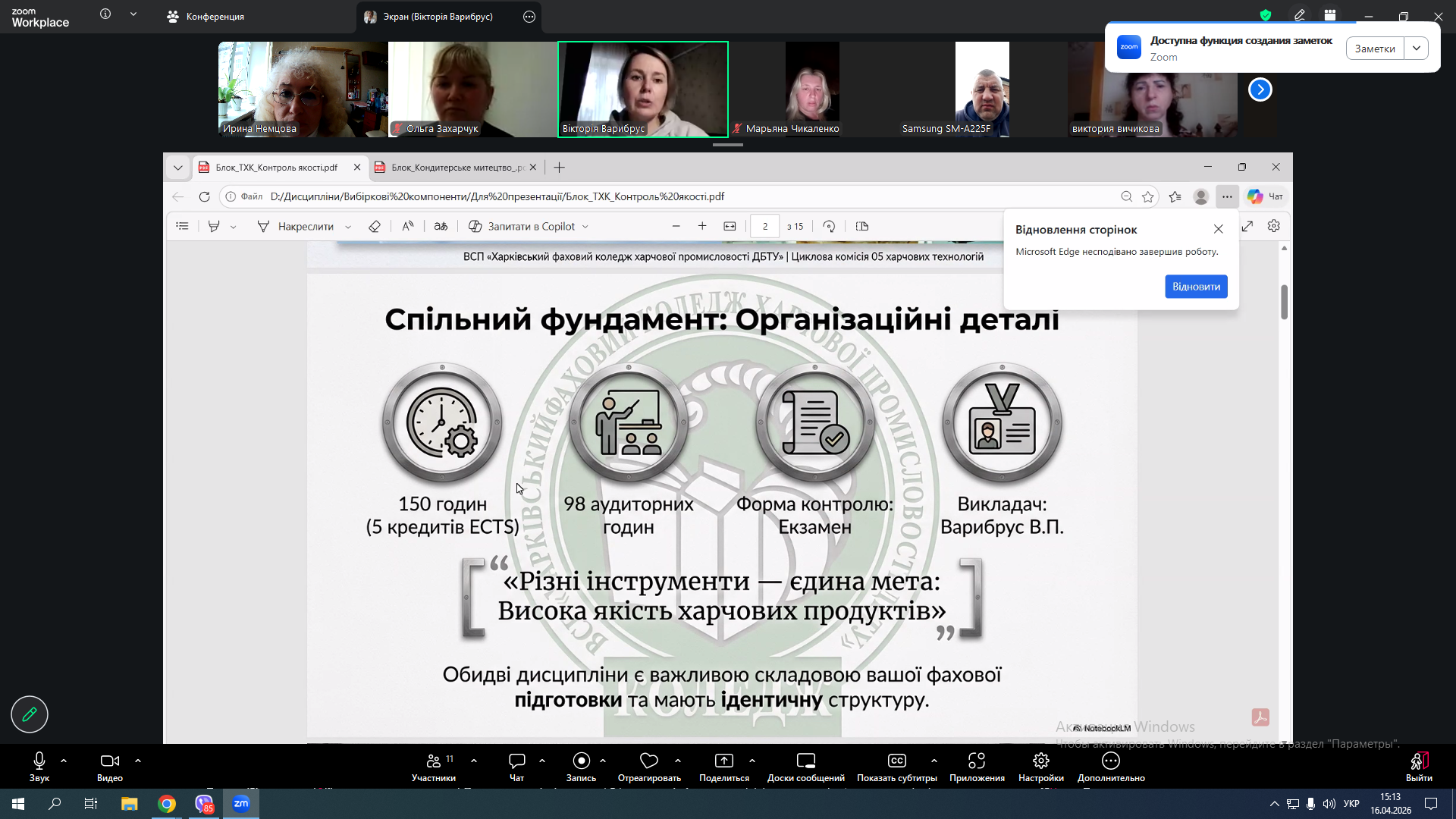Click the PDF vertical scrollbar thumb
The width and height of the screenshot is (1456, 819).
click(1284, 302)
